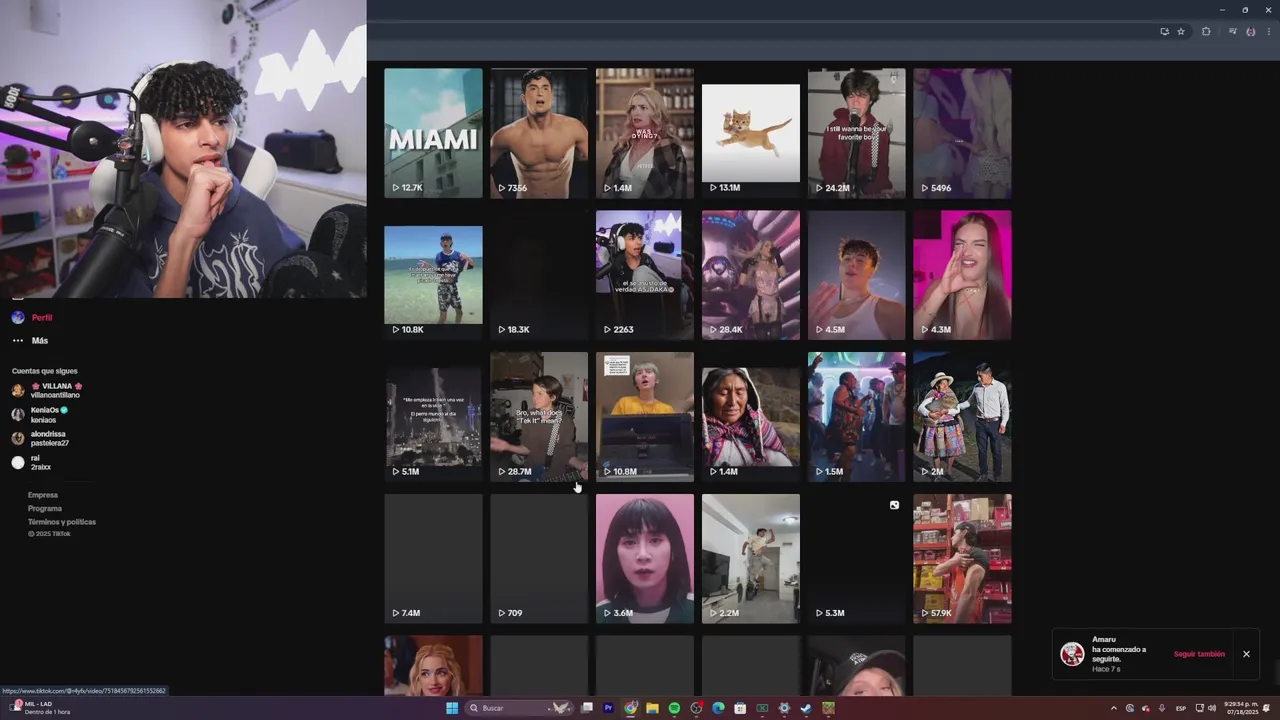
Task: Open KeniaOs followed account
Action: tap(40, 414)
